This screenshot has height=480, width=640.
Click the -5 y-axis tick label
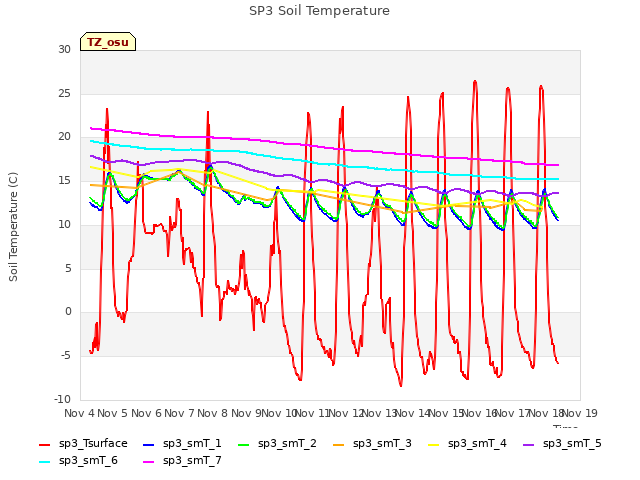point(66,356)
